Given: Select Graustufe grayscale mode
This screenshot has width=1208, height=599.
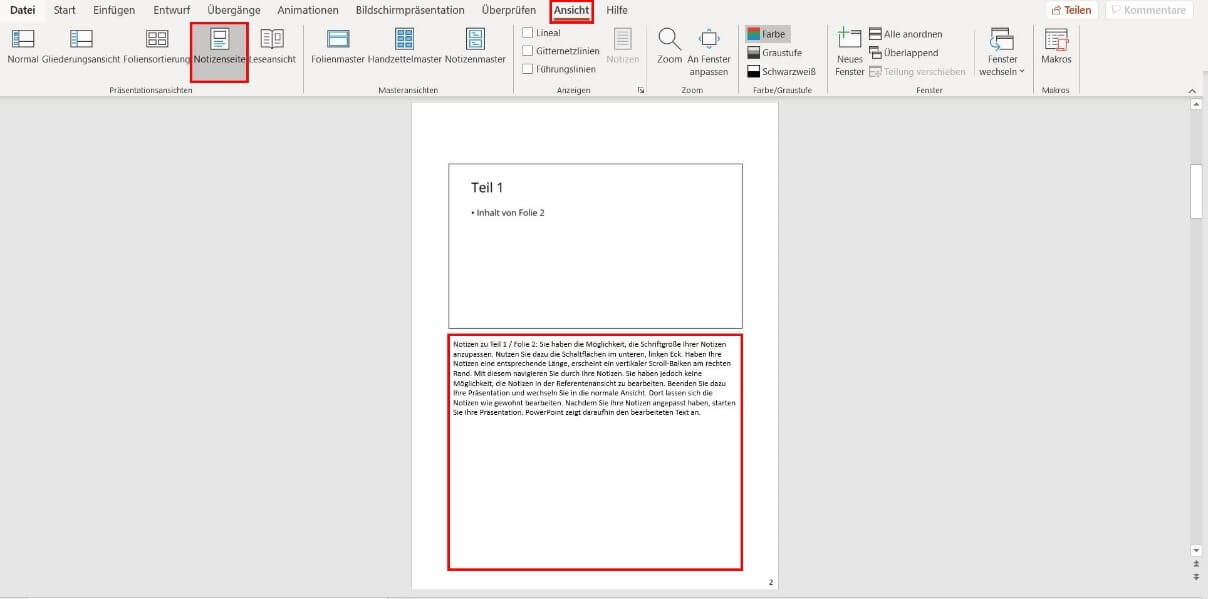Looking at the screenshot, I should 775,53.
